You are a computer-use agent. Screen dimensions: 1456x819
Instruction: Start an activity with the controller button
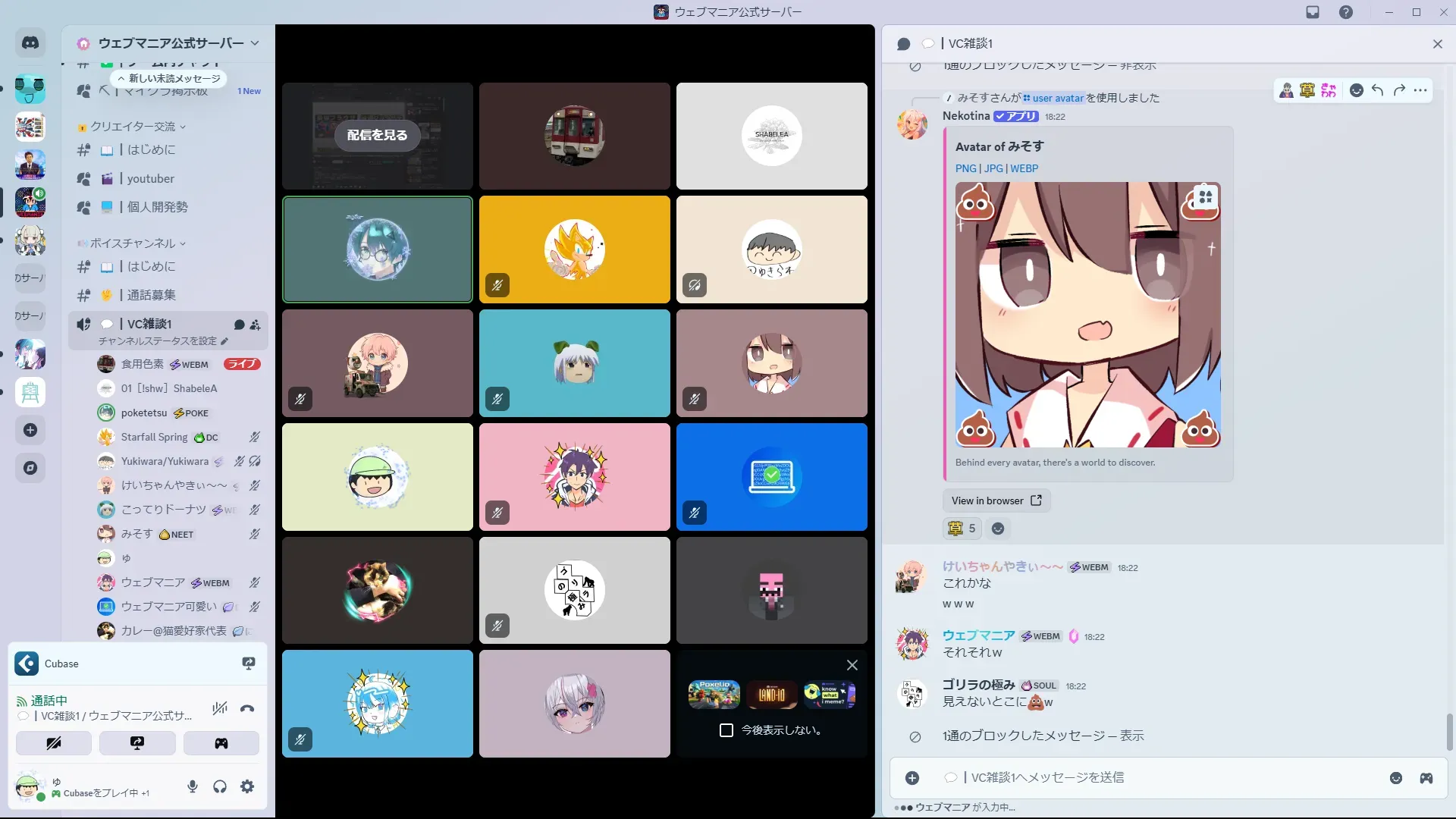click(221, 743)
